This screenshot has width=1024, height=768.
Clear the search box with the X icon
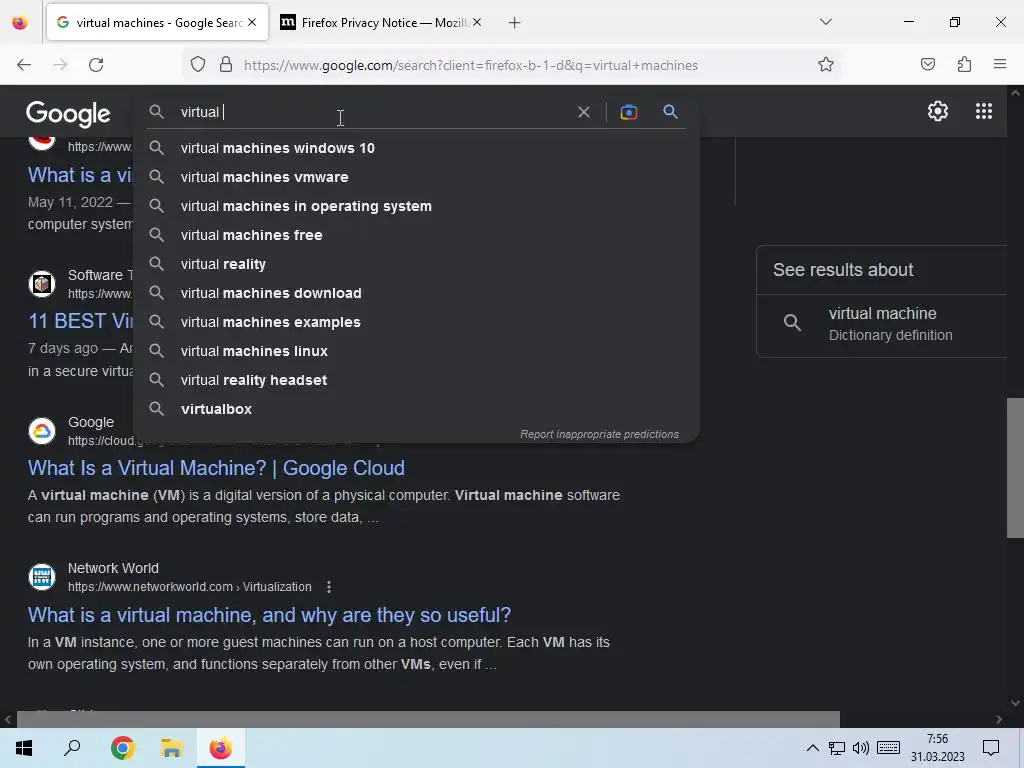tap(584, 112)
